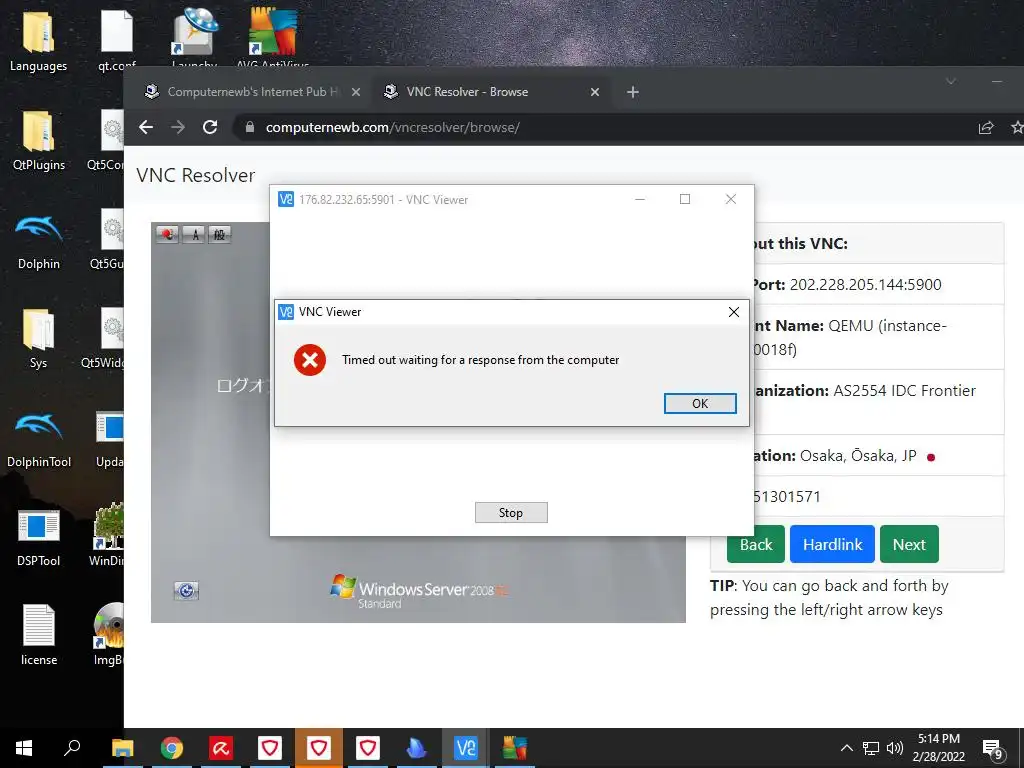Select the Sys folder on desktop

pos(39,339)
